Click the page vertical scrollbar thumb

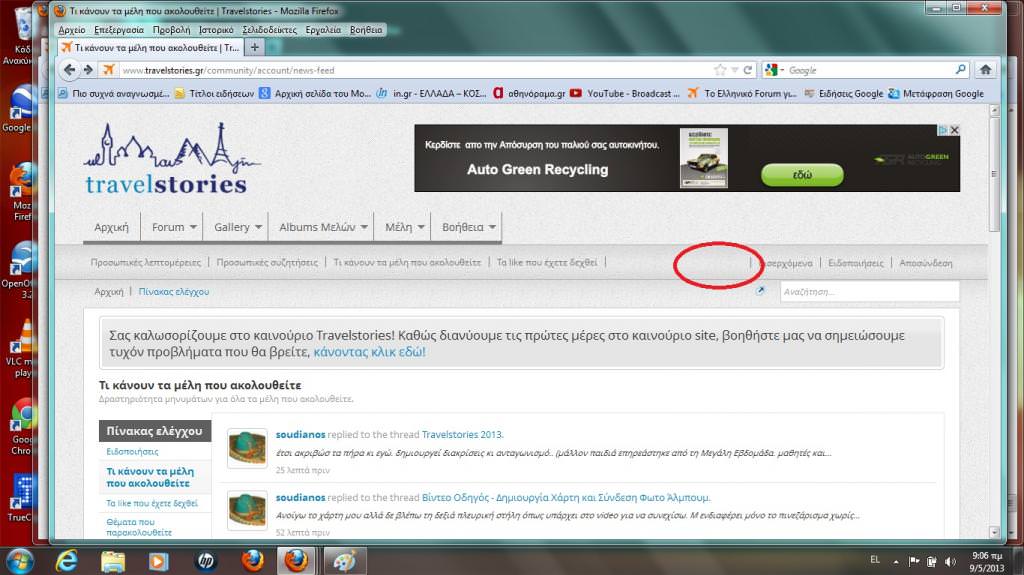coord(994,174)
